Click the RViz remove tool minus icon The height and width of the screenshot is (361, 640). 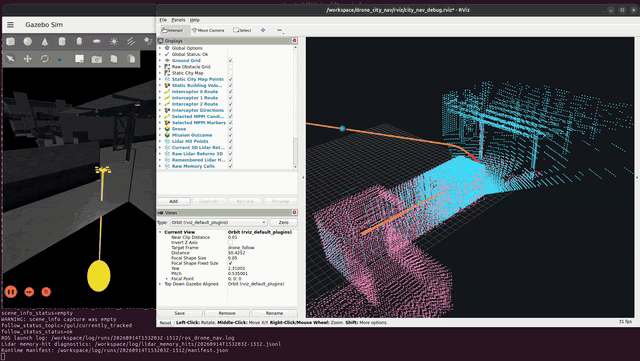[x=279, y=30]
